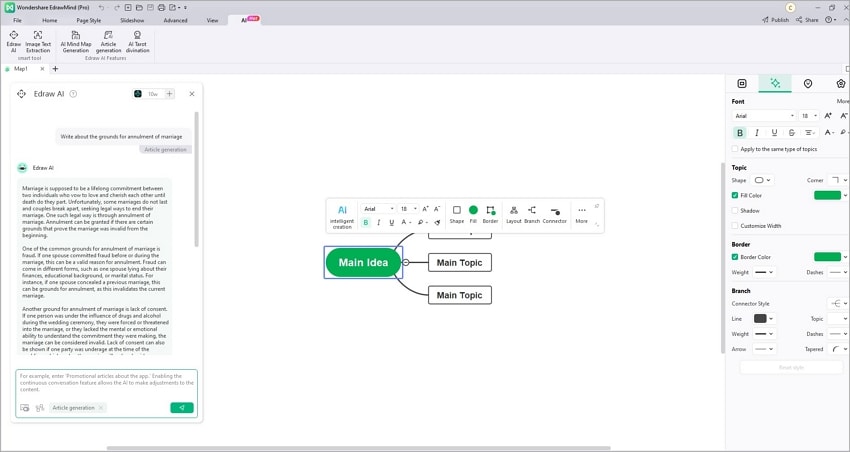Image resolution: width=850 pixels, height=452 pixels.
Task: Click the Publish button
Action: [x=775, y=20]
